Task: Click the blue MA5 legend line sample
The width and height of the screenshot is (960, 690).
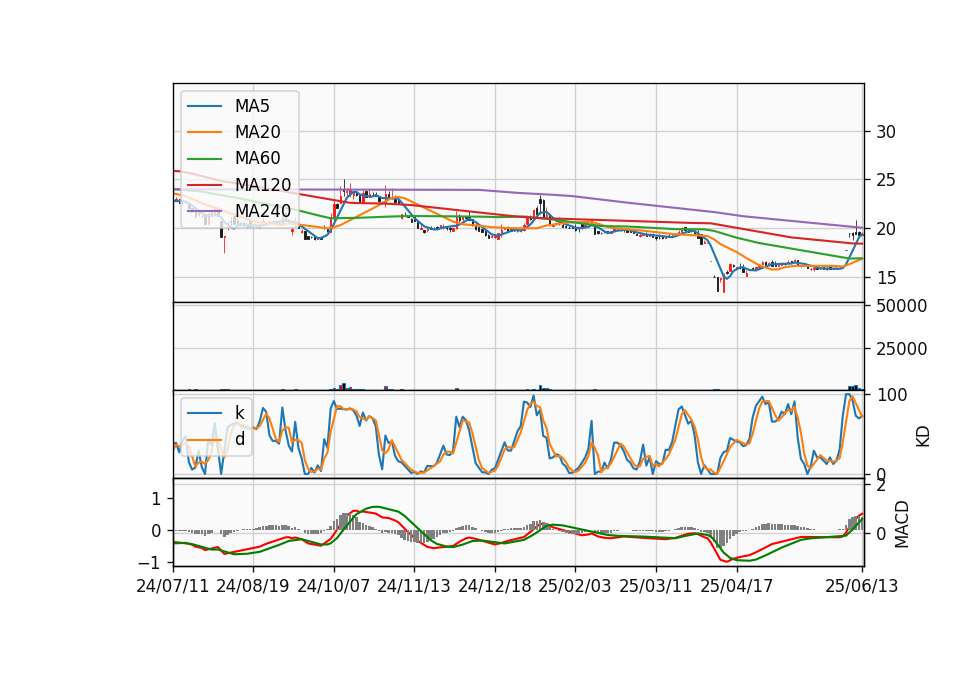Action: click(204, 106)
